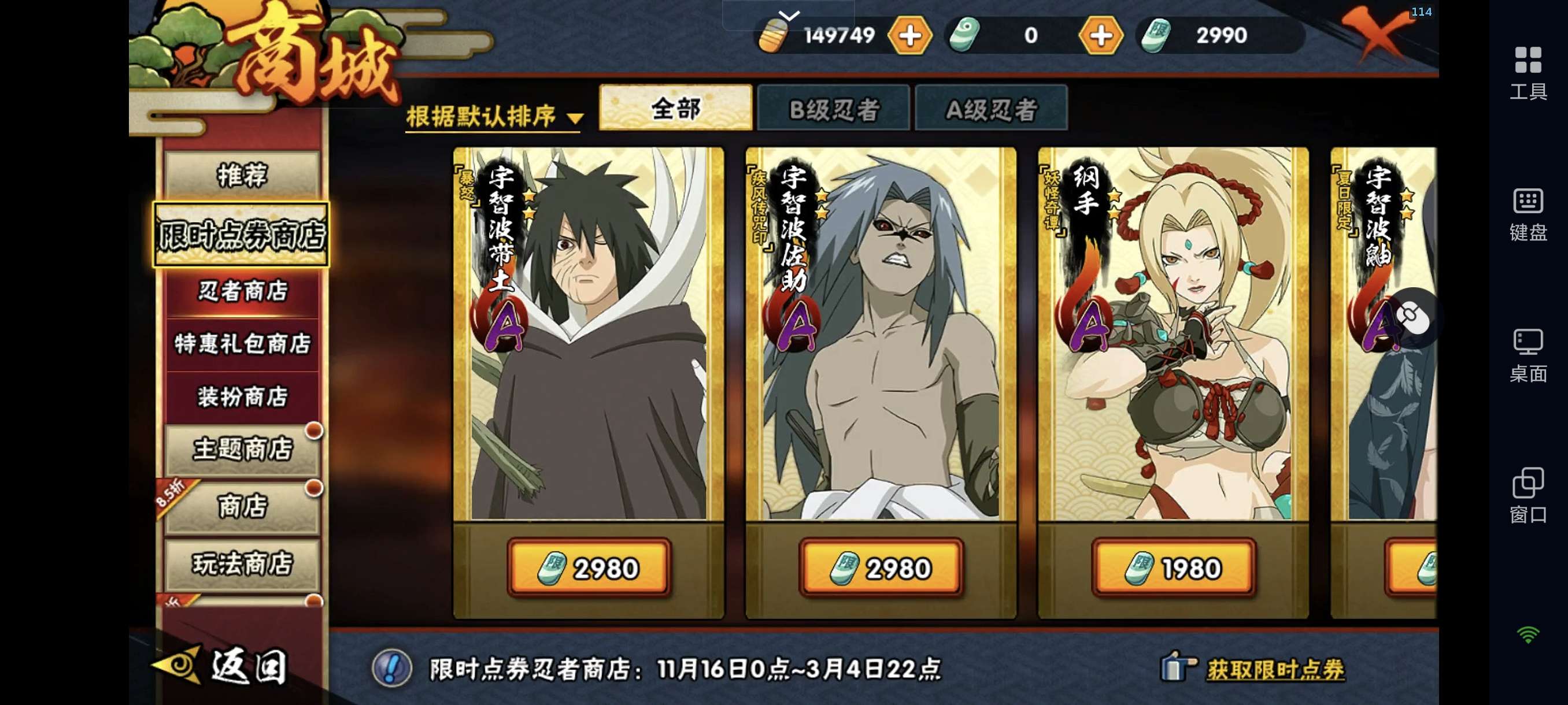
Task: Open the 窗口 window icon
Action: pos(1528,496)
